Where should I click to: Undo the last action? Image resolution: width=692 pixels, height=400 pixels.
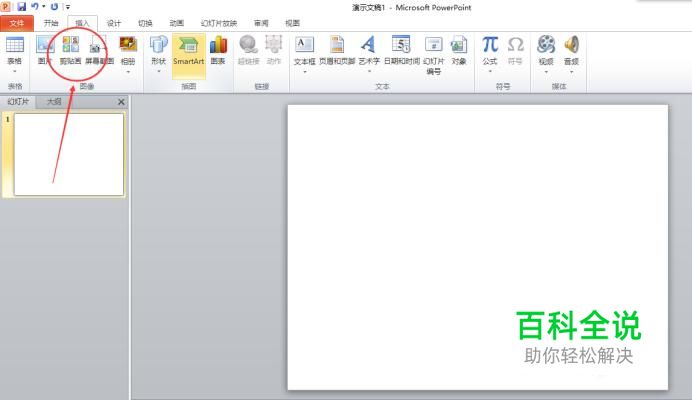click(35, 7)
